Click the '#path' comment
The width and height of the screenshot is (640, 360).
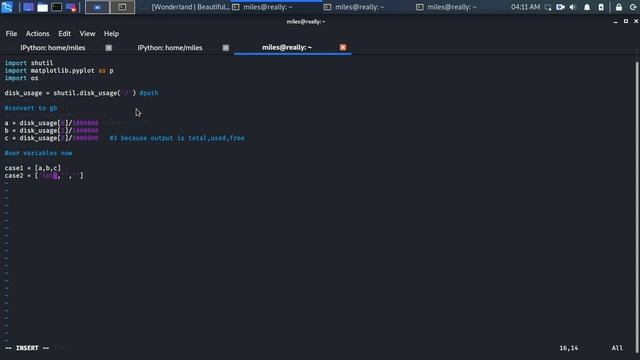point(149,93)
